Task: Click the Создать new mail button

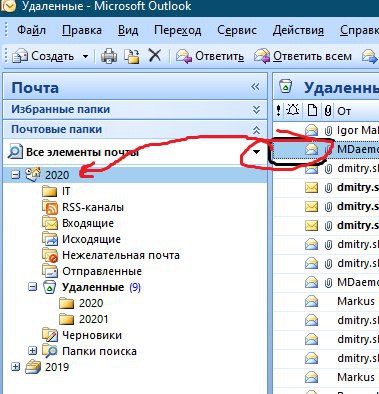Action: pyautogui.click(x=43, y=56)
